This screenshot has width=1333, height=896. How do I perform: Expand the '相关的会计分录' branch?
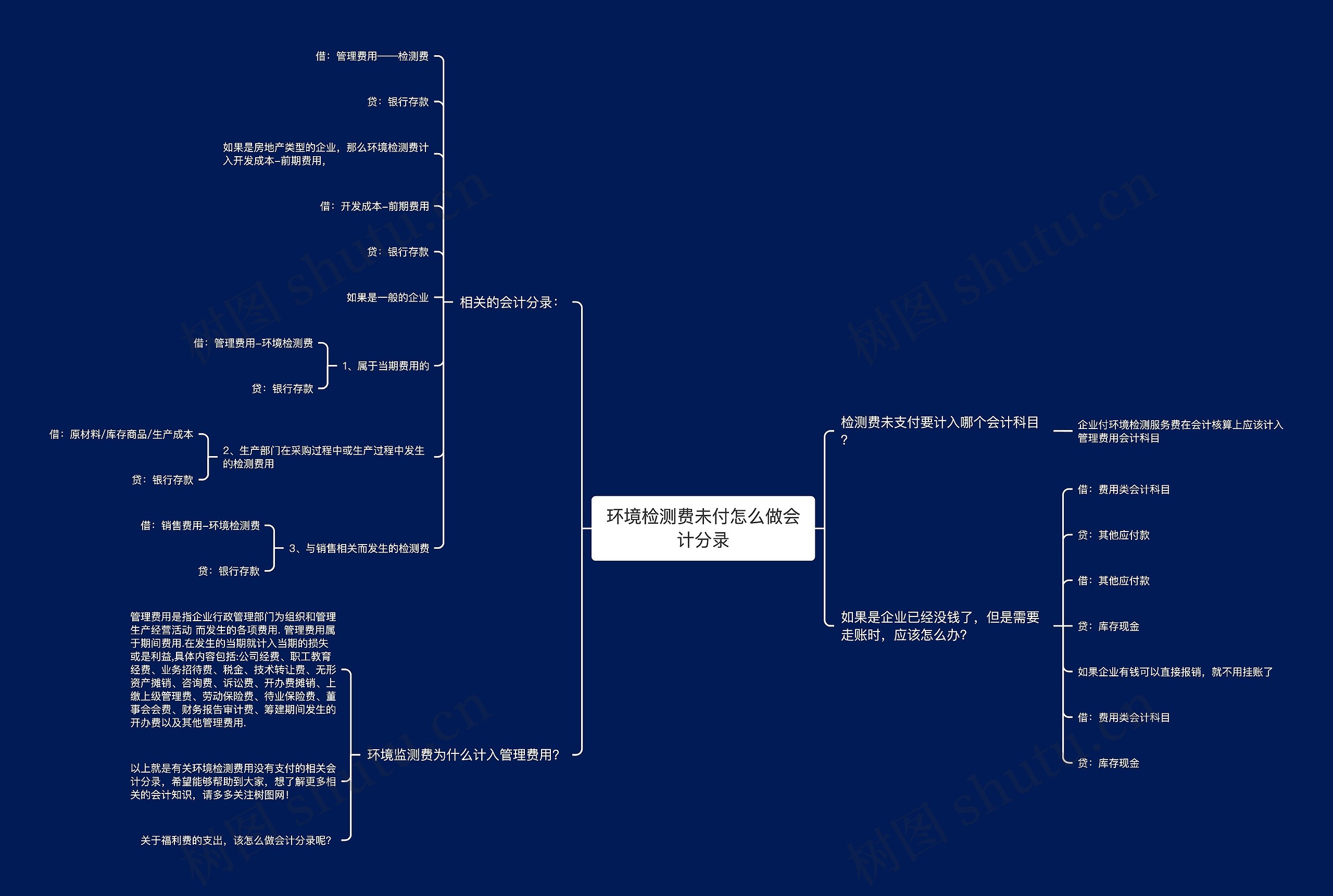[x=541, y=301]
